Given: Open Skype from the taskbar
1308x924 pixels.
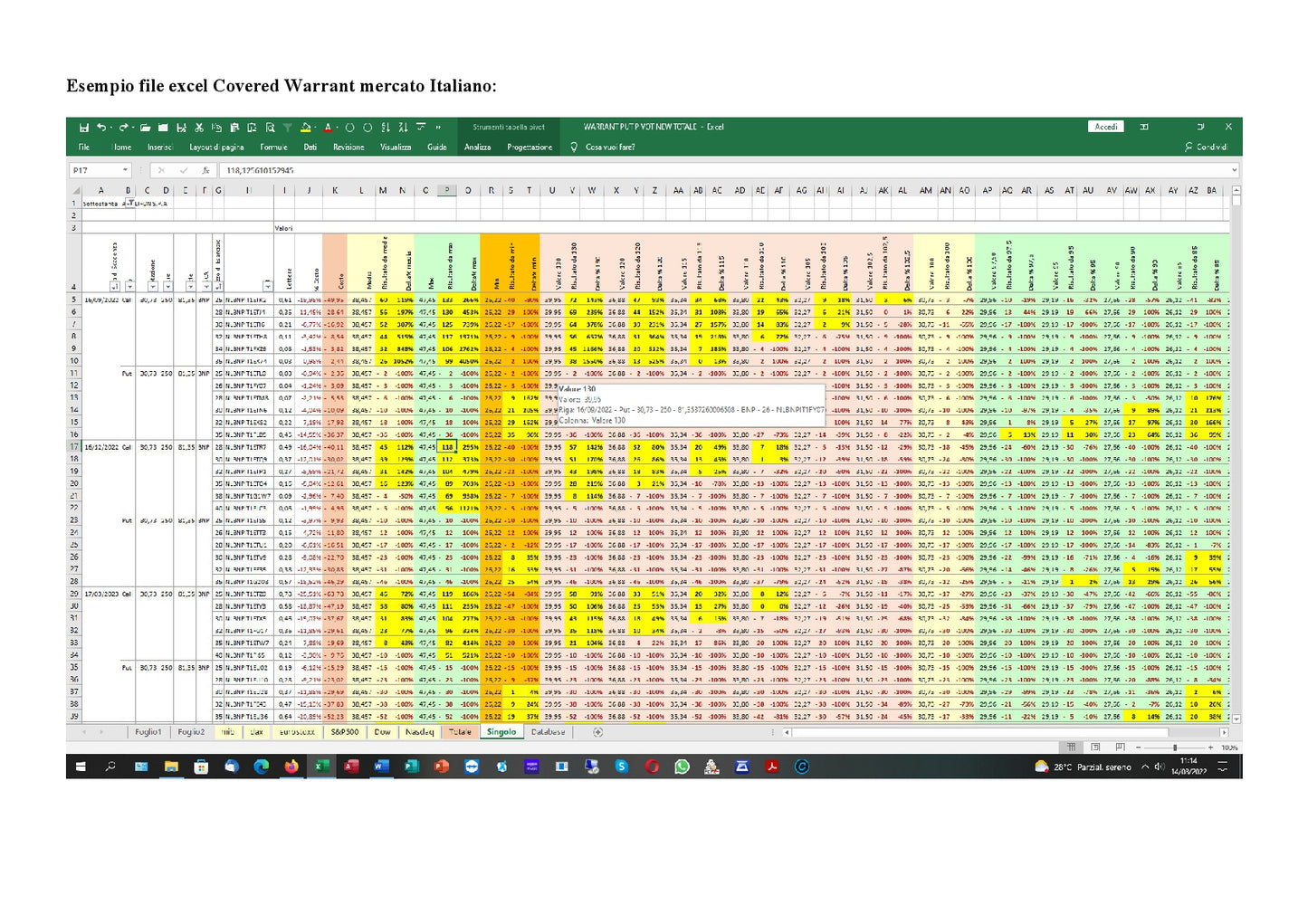Looking at the screenshot, I should tap(621, 767).
